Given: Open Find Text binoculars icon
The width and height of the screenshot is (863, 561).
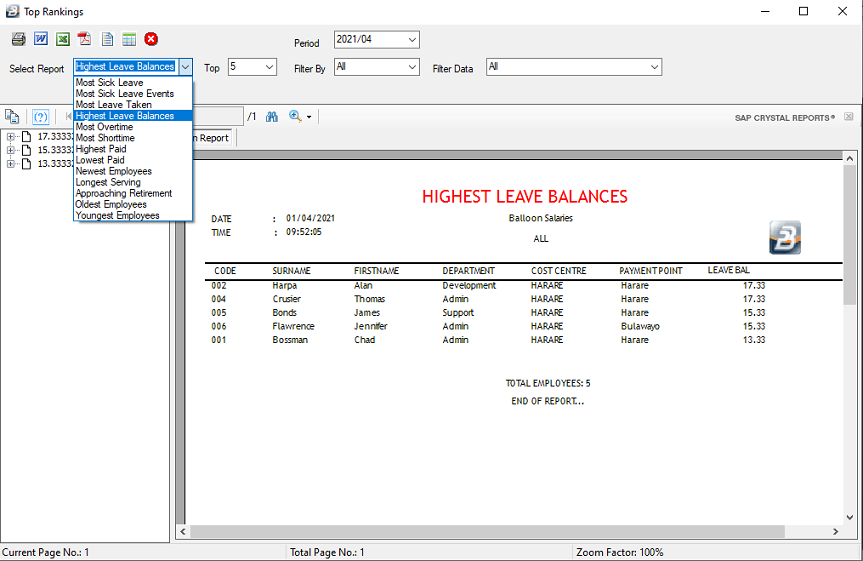Looking at the screenshot, I should point(272,117).
